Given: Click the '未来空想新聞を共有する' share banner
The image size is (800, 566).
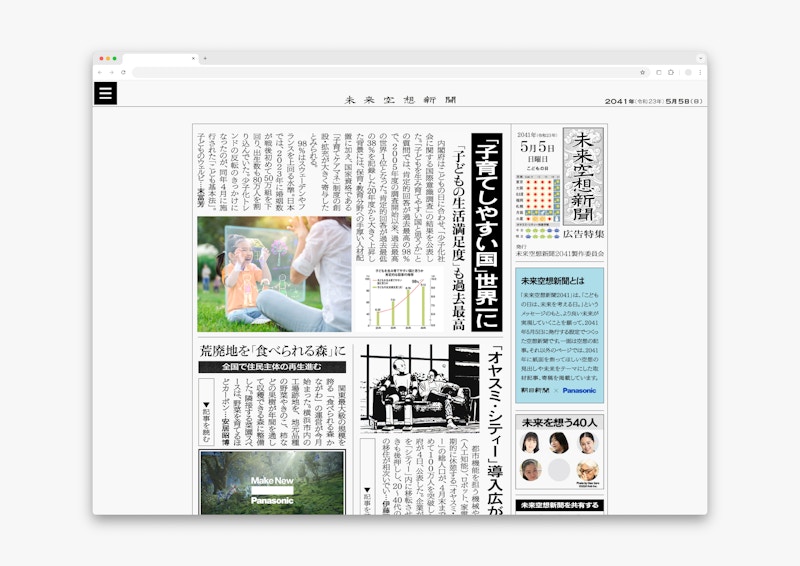Looking at the screenshot, I should [559, 506].
